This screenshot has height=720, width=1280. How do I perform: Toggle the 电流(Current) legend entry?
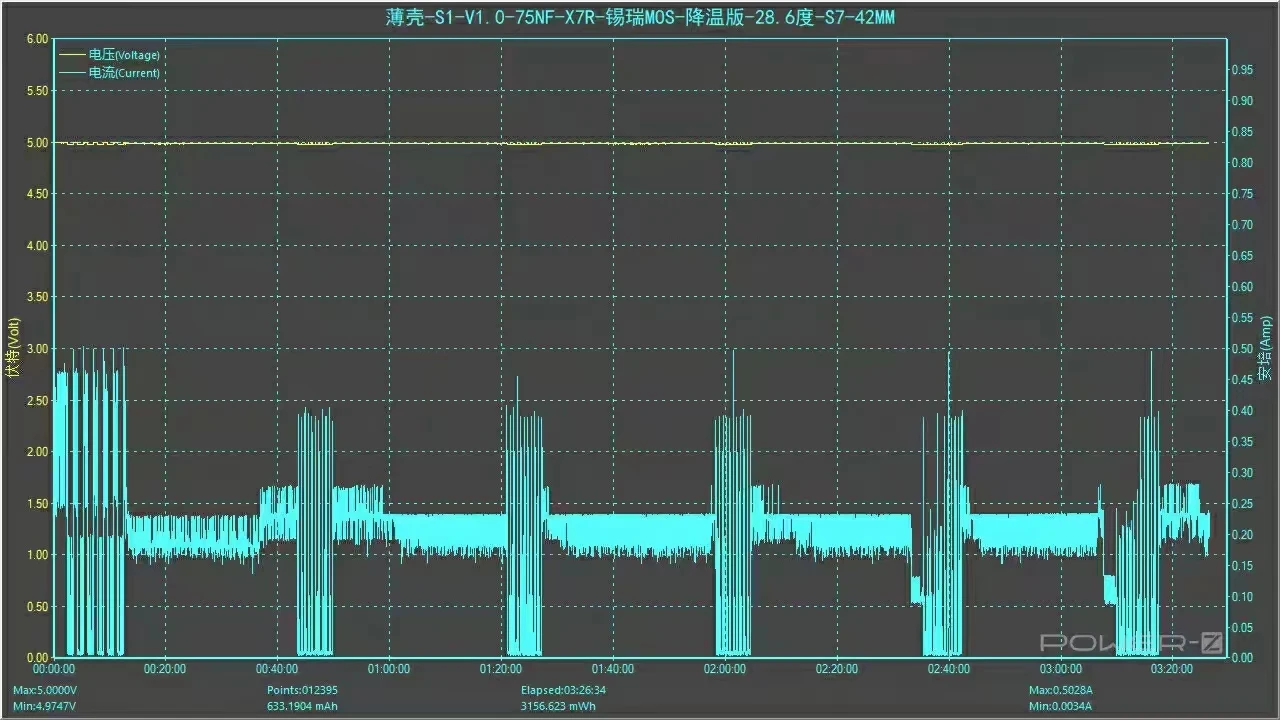[124, 73]
